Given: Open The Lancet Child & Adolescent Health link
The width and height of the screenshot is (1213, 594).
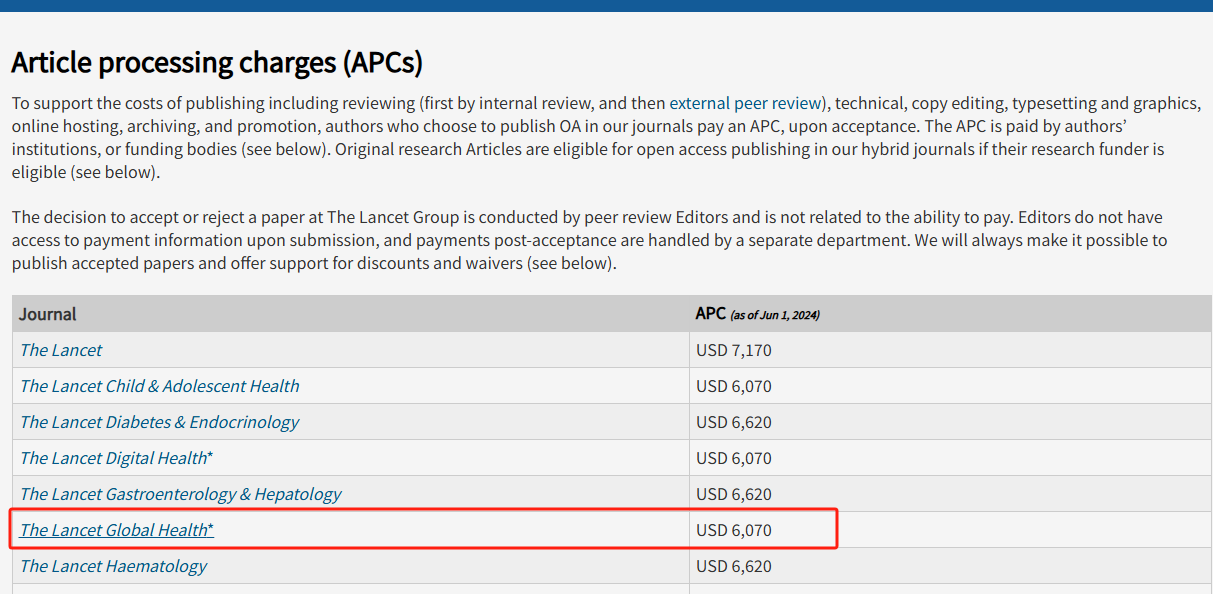Looking at the screenshot, I should click(160, 386).
